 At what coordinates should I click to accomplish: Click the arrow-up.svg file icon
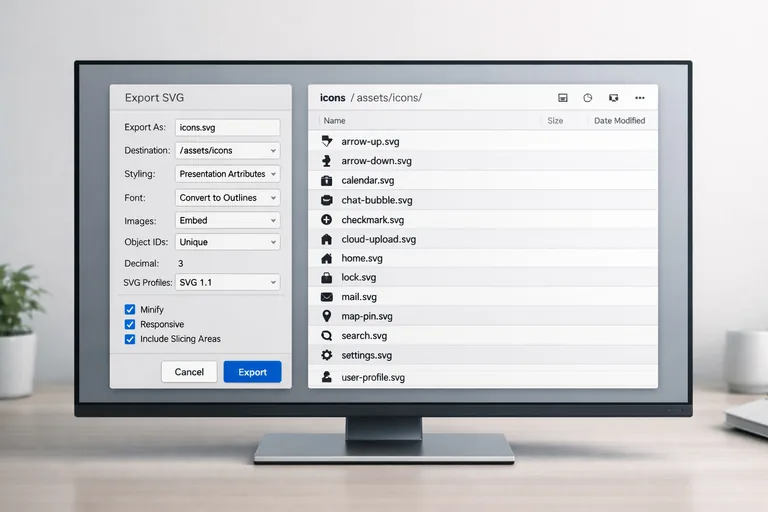pyautogui.click(x=327, y=141)
